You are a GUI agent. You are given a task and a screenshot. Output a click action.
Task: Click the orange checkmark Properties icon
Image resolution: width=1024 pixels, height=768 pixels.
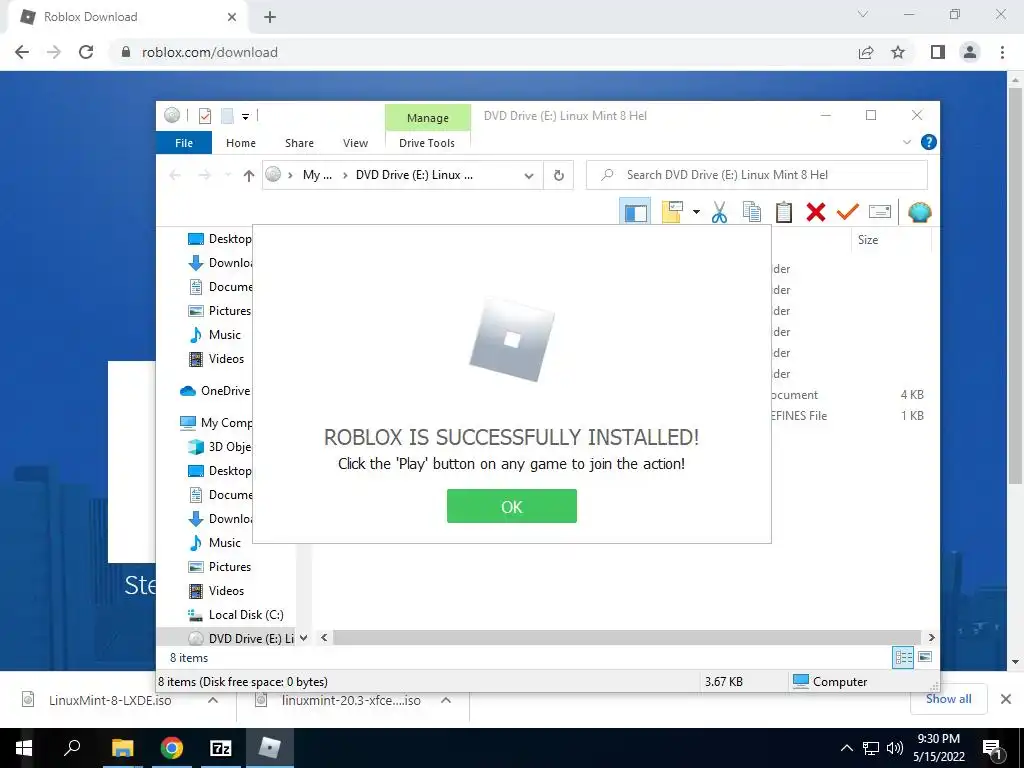pos(848,212)
